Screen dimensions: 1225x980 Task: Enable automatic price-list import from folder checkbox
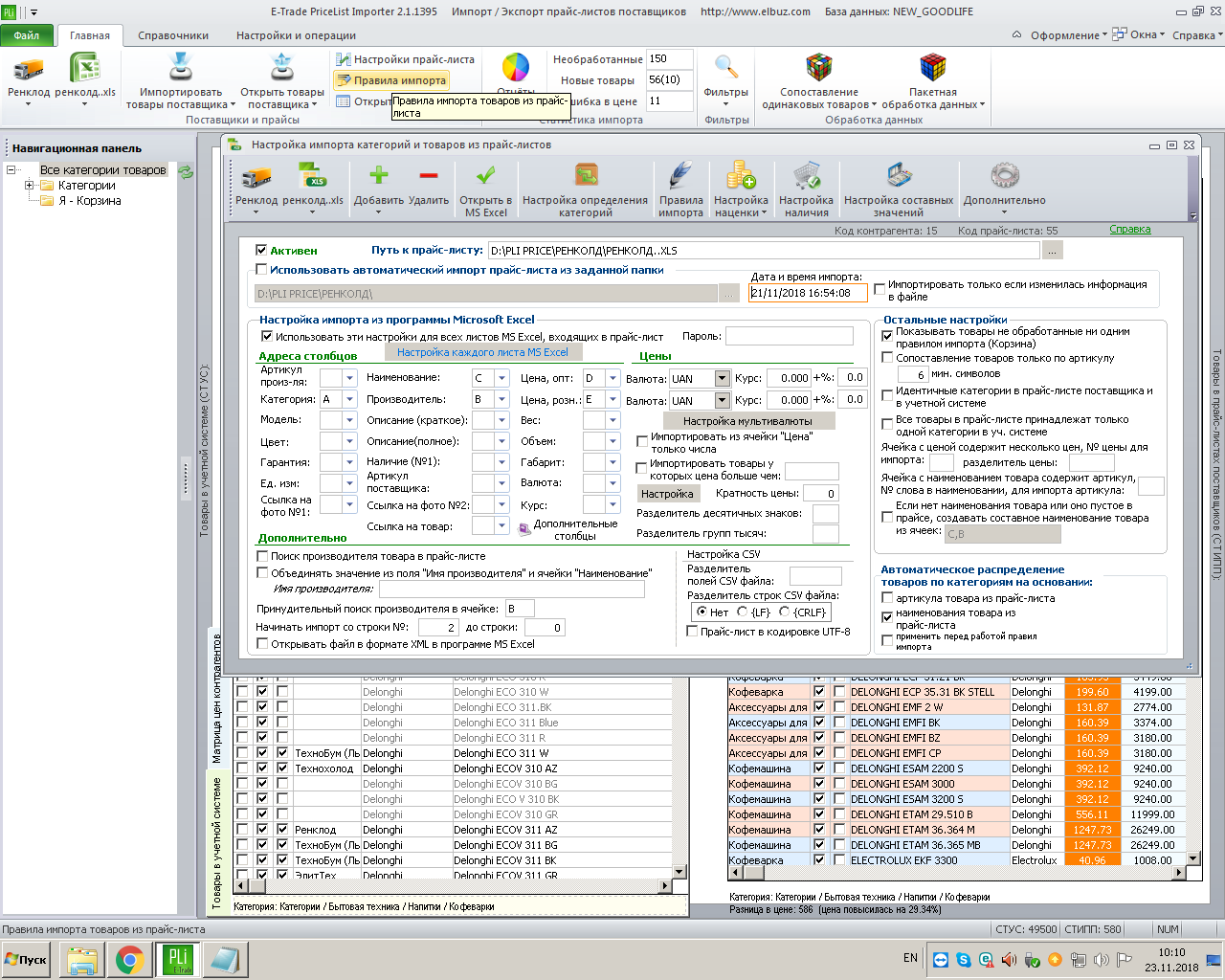(262, 270)
